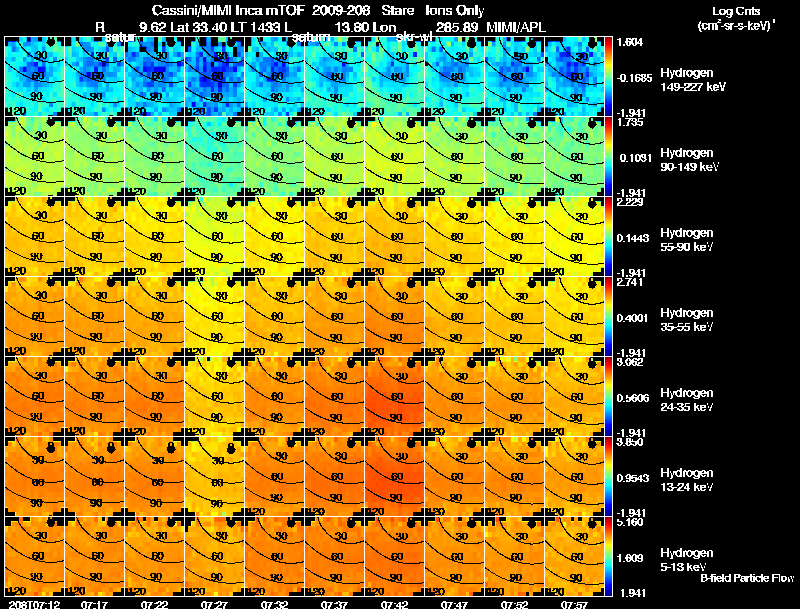Click the '07:32' time axis label
This screenshot has width=800, height=609.
274,604
